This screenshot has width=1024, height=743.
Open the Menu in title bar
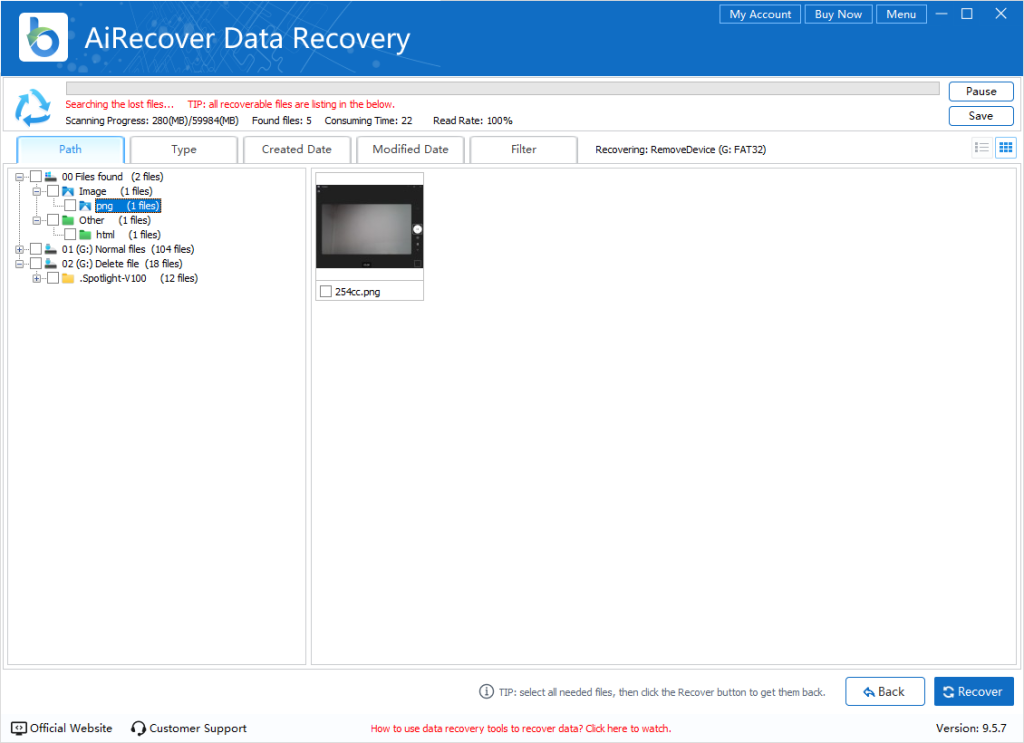click(901, 14)
